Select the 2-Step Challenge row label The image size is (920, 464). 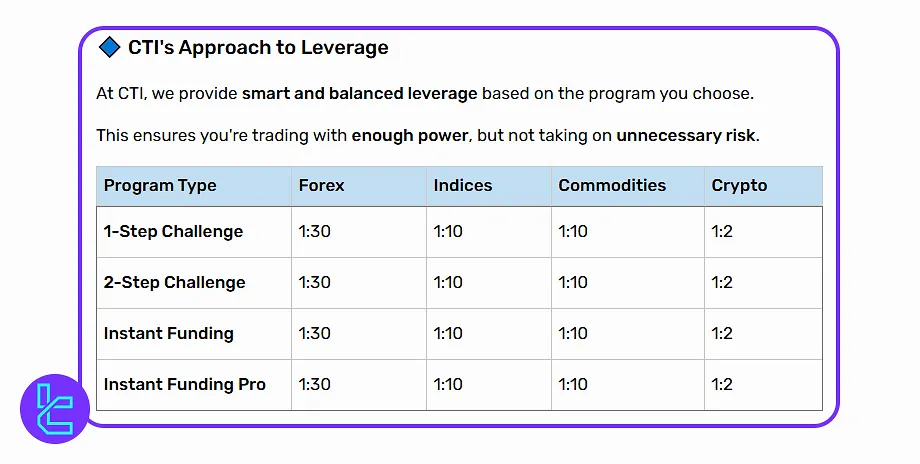[174, 282]
